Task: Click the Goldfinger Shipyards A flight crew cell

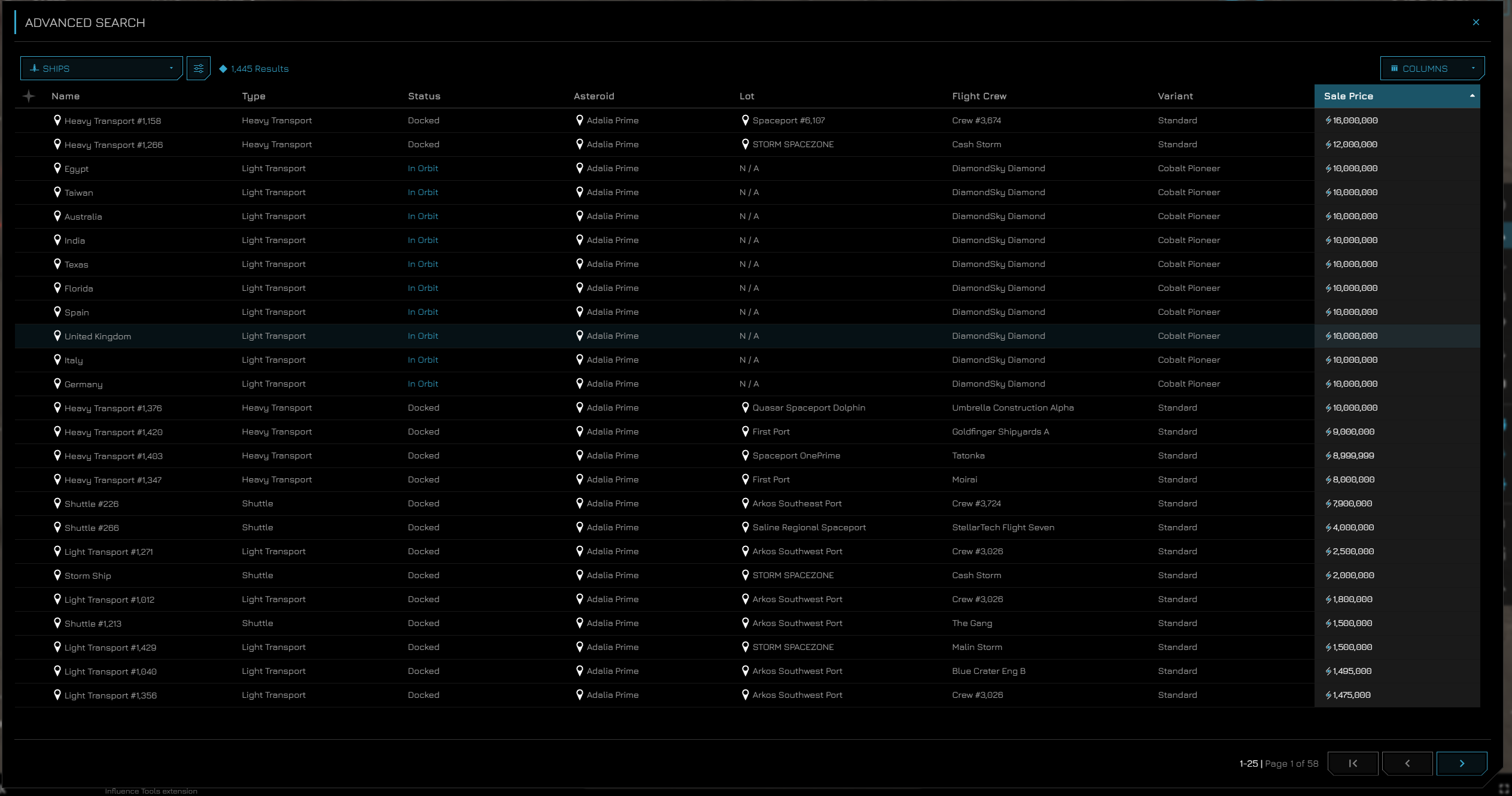Action: 1000,432
